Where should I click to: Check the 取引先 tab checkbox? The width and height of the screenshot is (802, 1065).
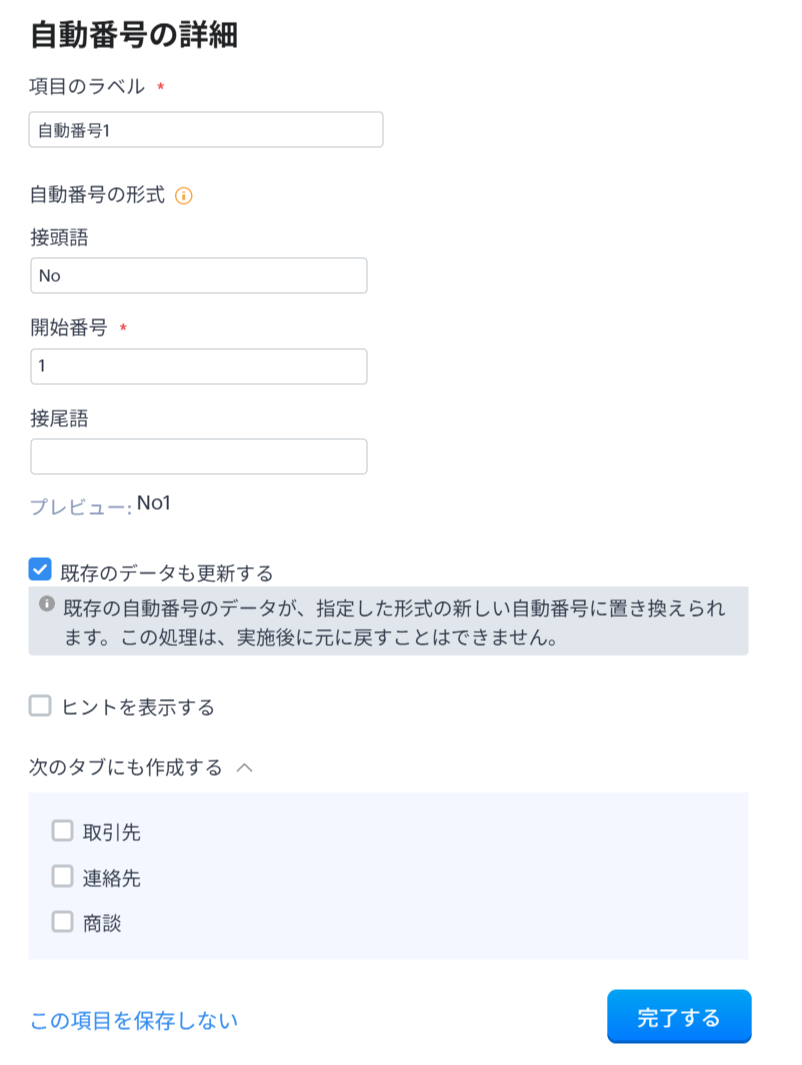pyautogui.click(x=63, y=830)
